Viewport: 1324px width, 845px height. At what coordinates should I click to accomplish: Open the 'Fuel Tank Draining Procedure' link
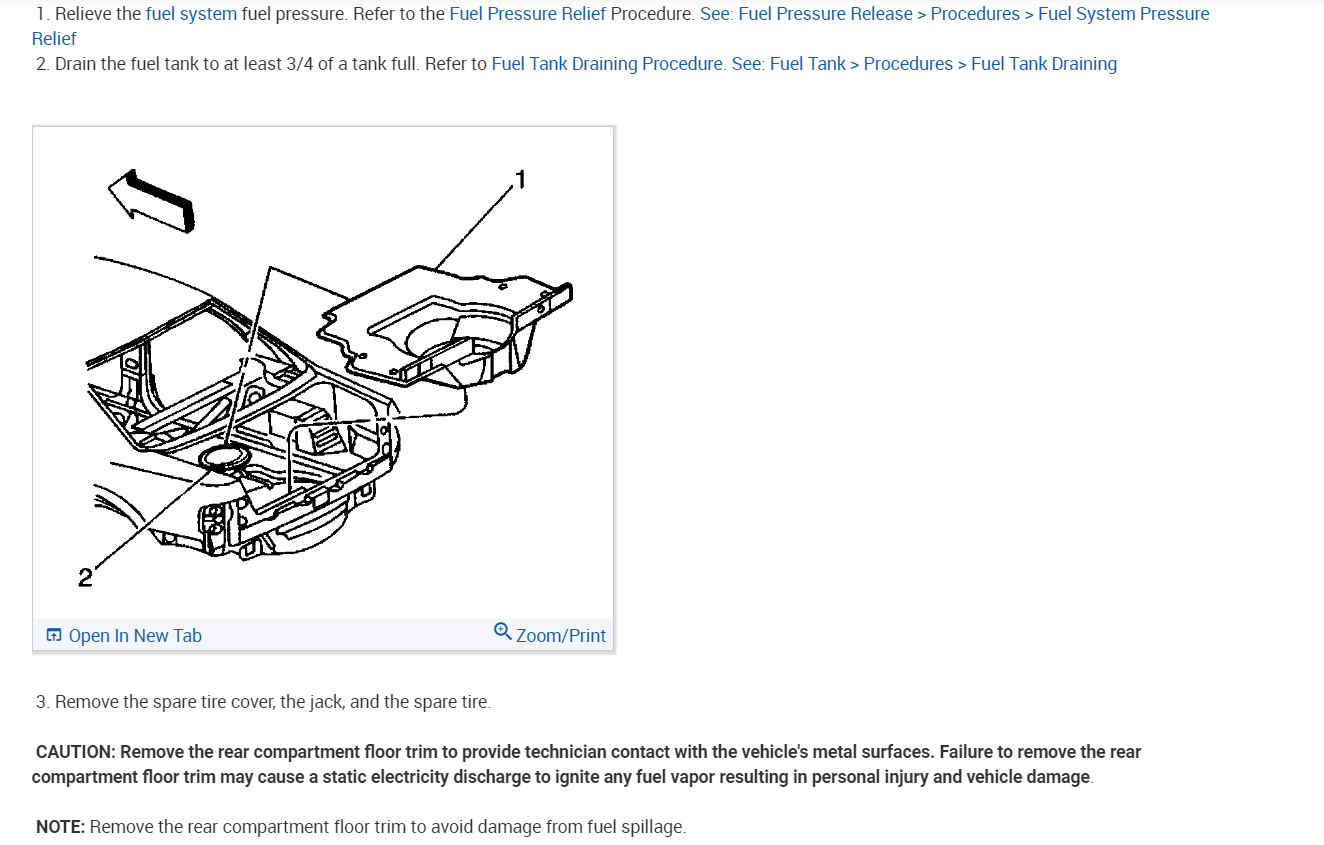tap(607, 64)
